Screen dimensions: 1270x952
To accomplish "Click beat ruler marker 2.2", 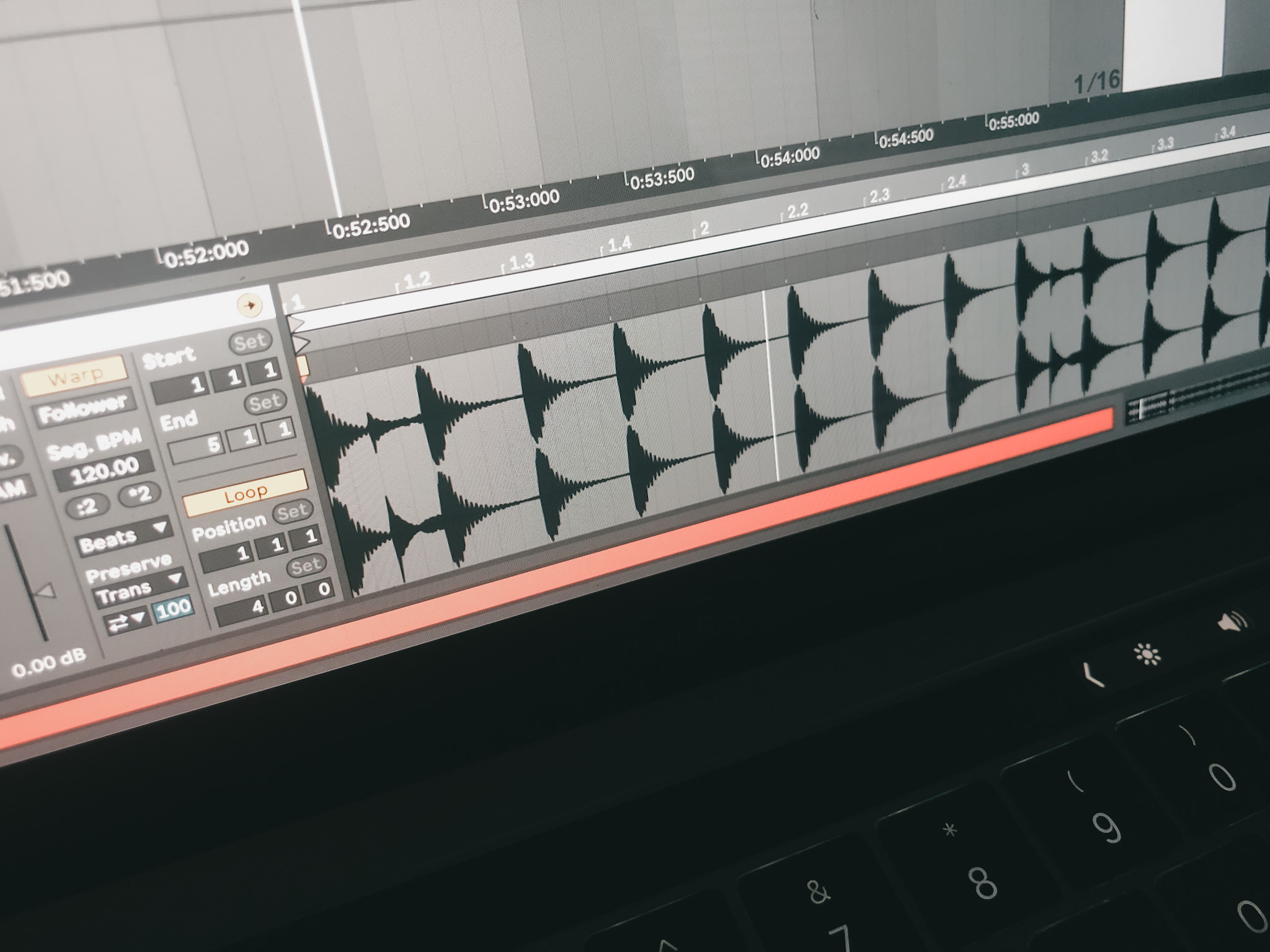I will [x=797, y=211].
